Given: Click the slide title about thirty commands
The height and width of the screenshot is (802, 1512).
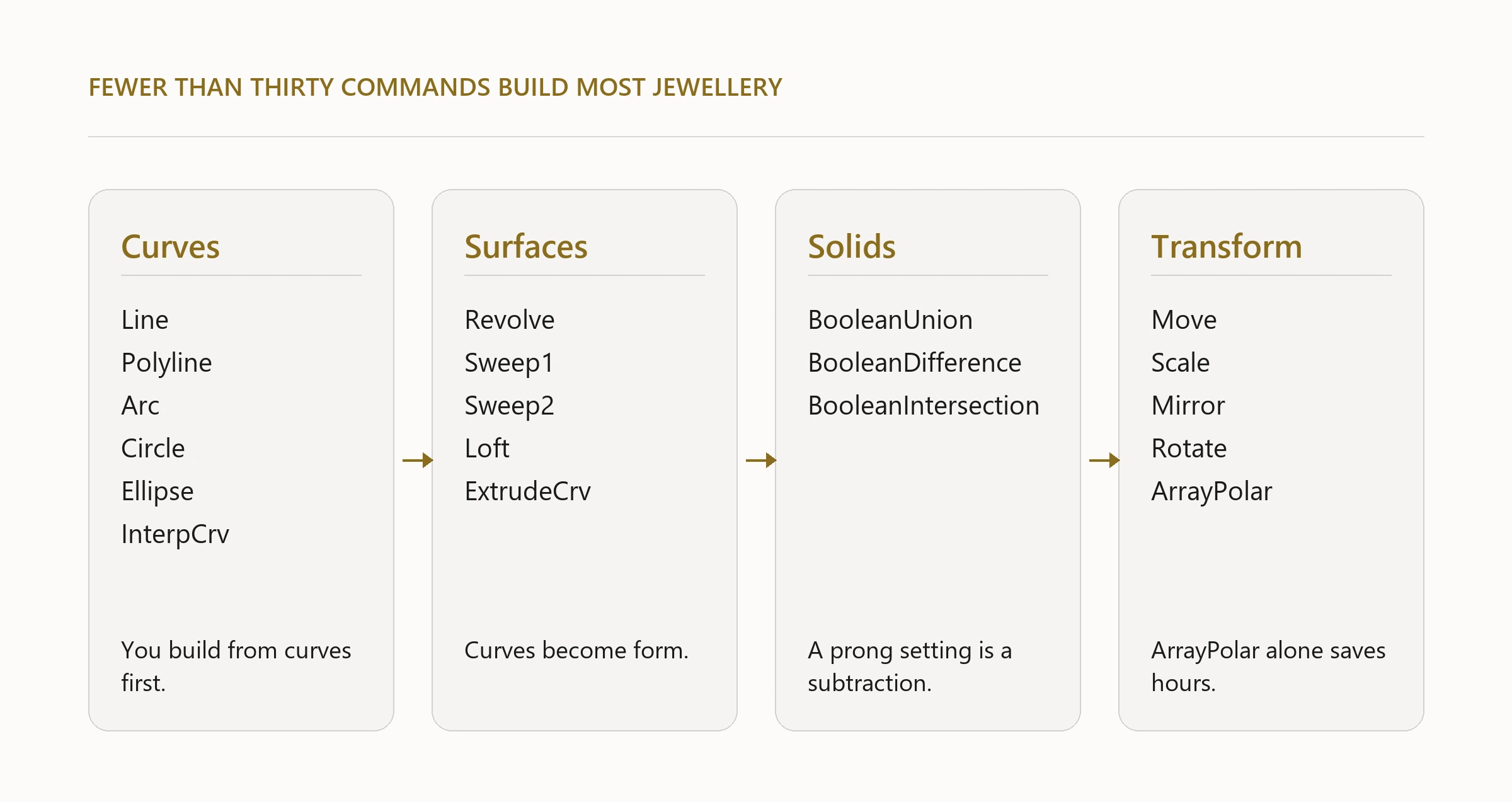Looking at the screenshot, I should pyautogui.click(x=435, y=87).
